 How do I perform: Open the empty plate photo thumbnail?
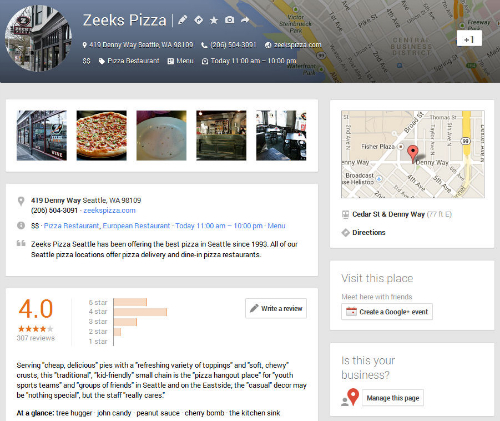coord(161,135)
